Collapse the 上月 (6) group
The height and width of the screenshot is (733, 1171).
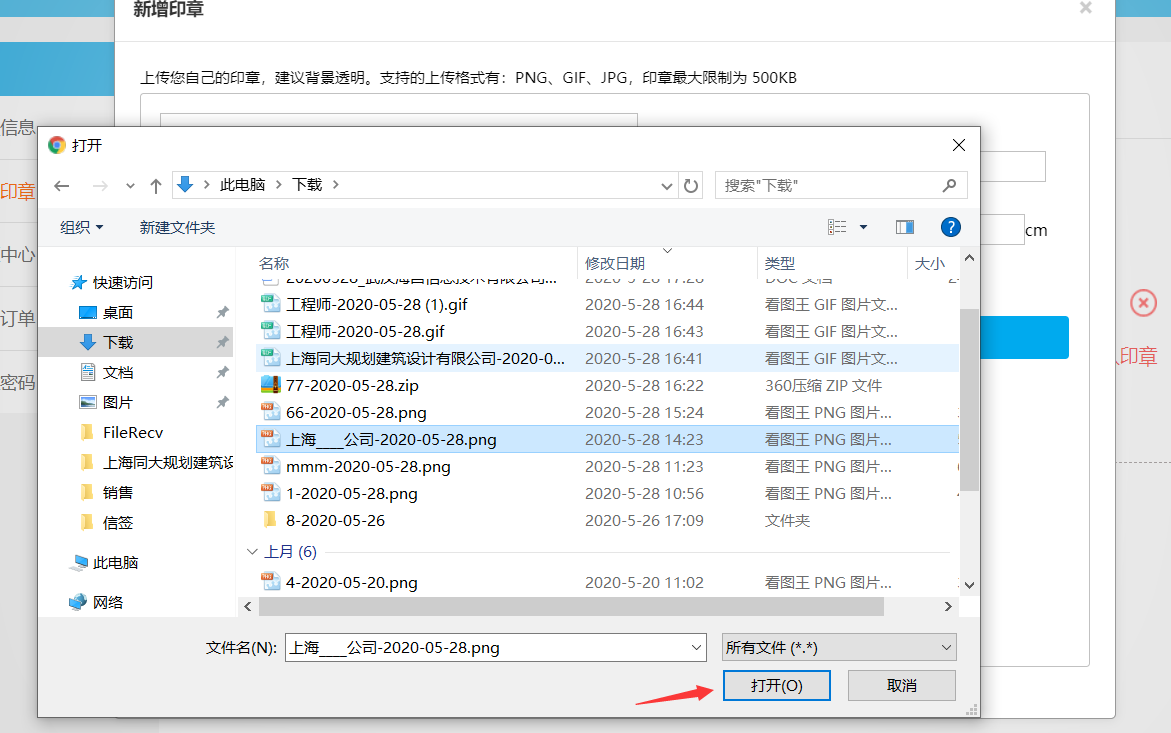(251, 552)
